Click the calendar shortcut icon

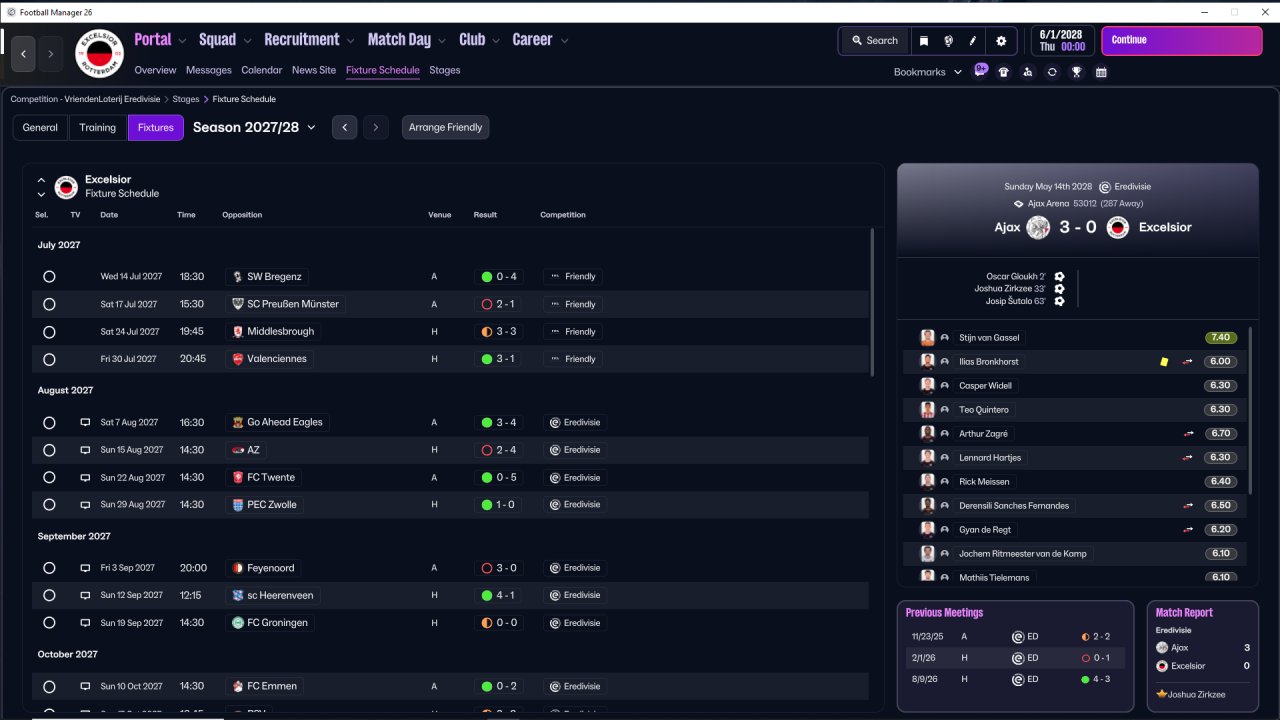coord(1101,72)
